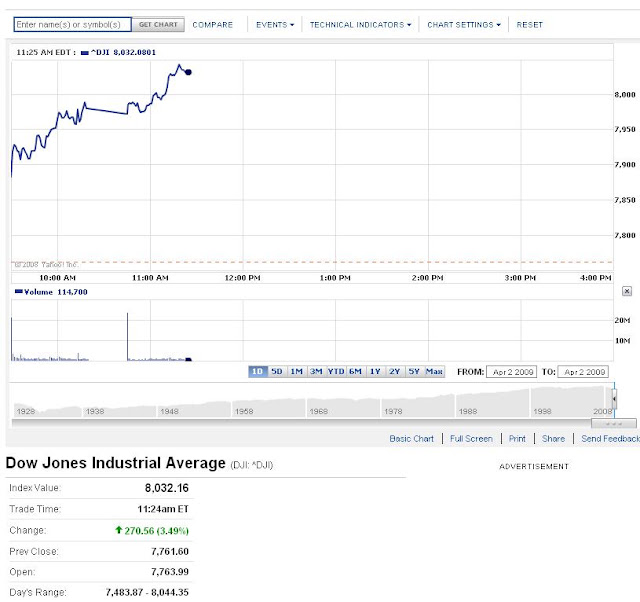
Task: Click the Send Feedback link
Action: (x=610, y=439)
